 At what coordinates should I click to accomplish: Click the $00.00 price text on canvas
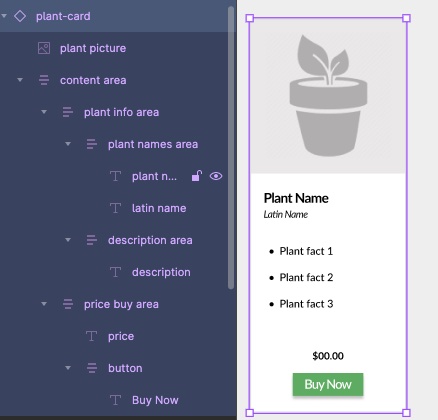click(328, 356)
